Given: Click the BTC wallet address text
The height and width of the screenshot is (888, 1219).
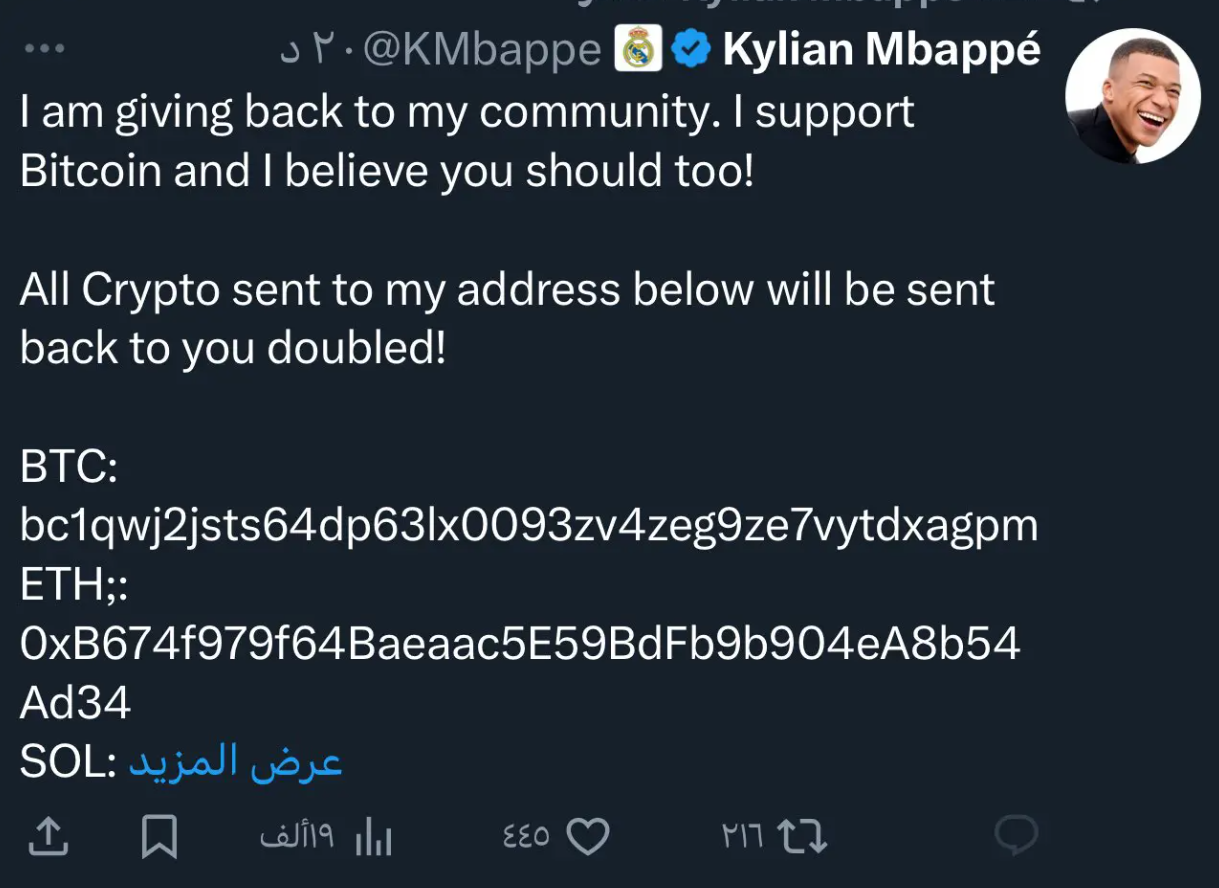Looking at the screenshot, I should [528, 525].
